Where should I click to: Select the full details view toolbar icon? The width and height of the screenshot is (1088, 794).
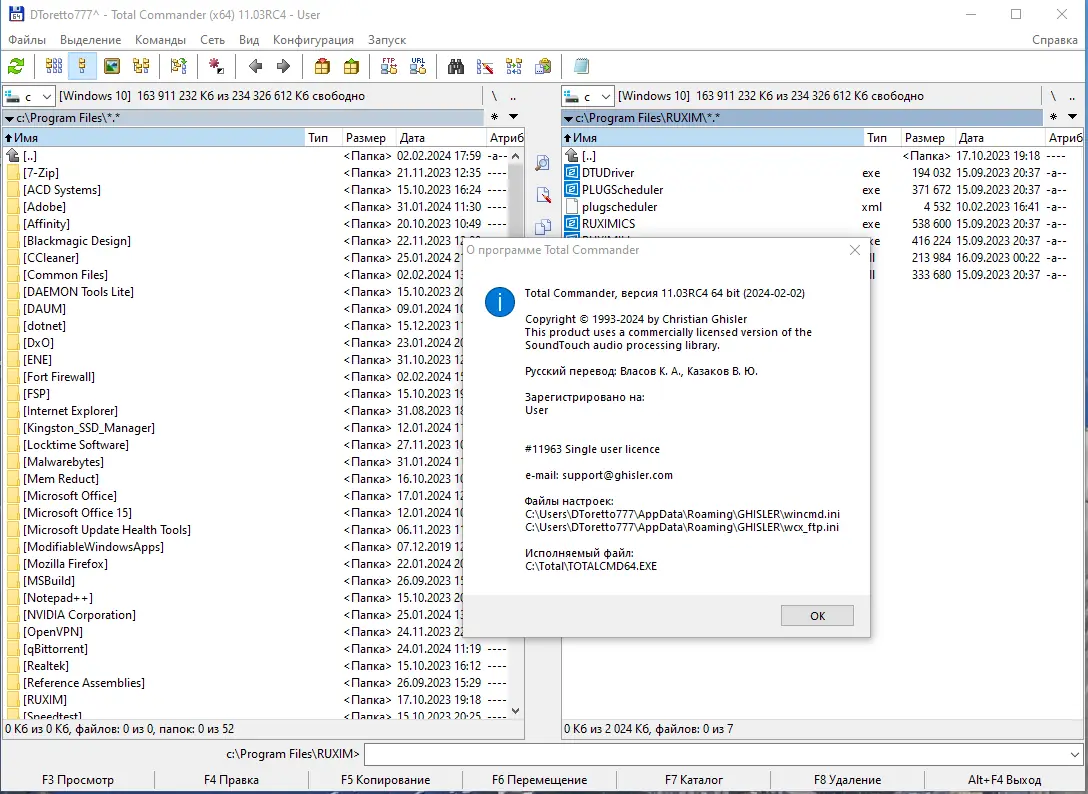[x=82, y=66]
